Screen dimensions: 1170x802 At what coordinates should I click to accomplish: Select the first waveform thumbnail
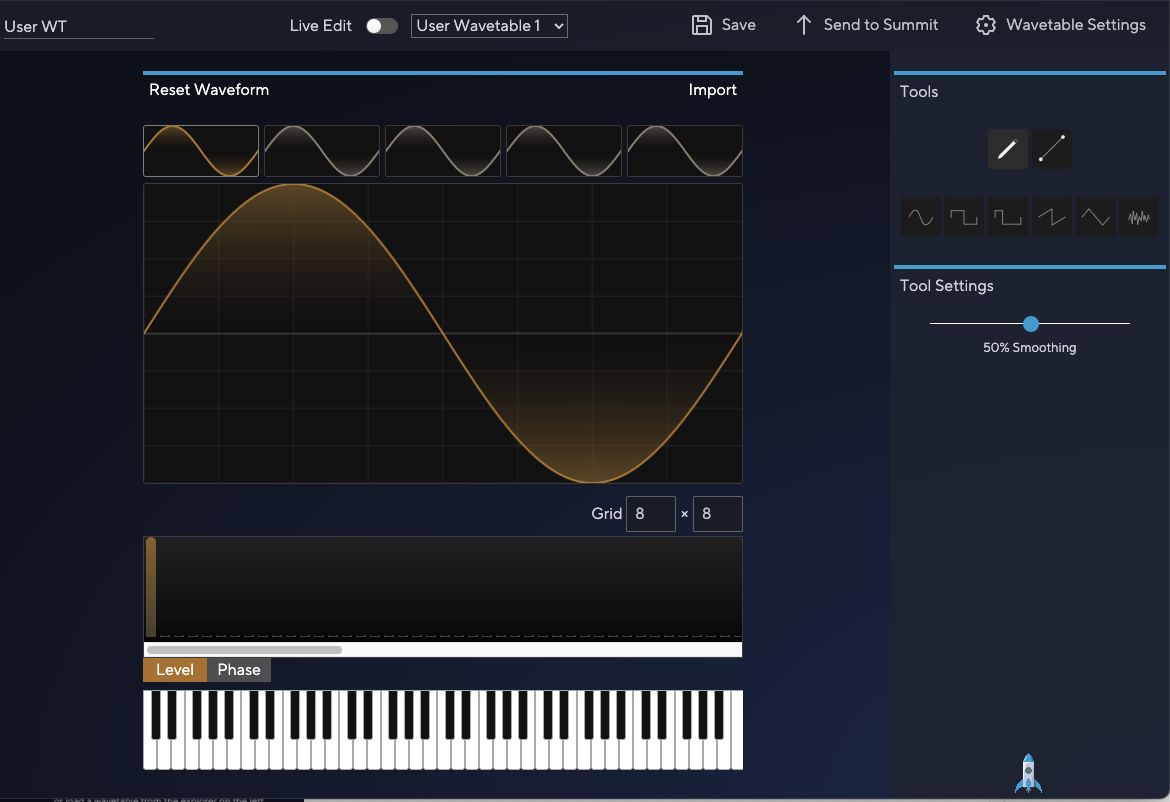click(x=201, y=151)
